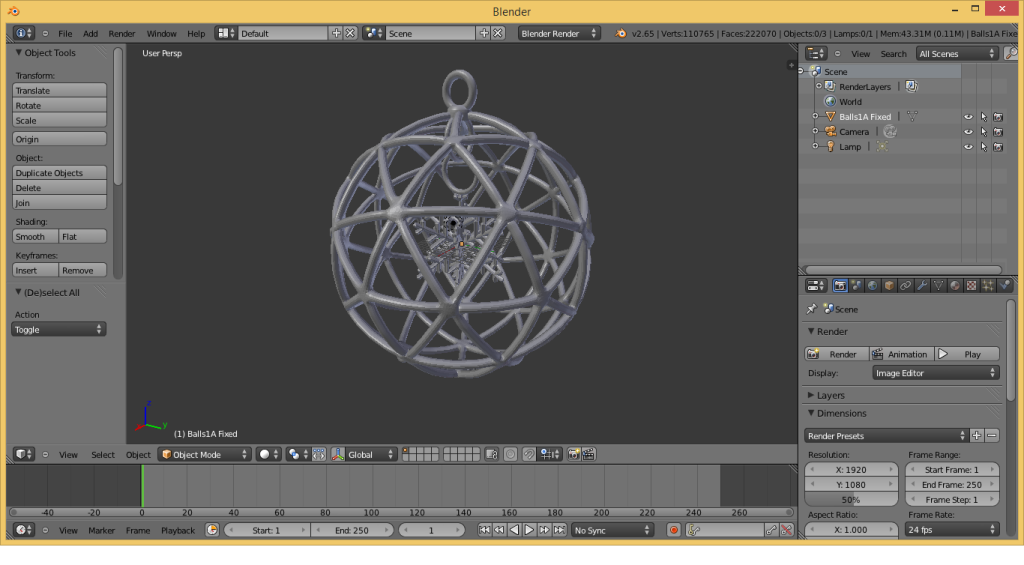The width and height of the screenshot is (1024, 565).
Task: Open the Modifiers wrench tab icon
Action: (922, 286)
